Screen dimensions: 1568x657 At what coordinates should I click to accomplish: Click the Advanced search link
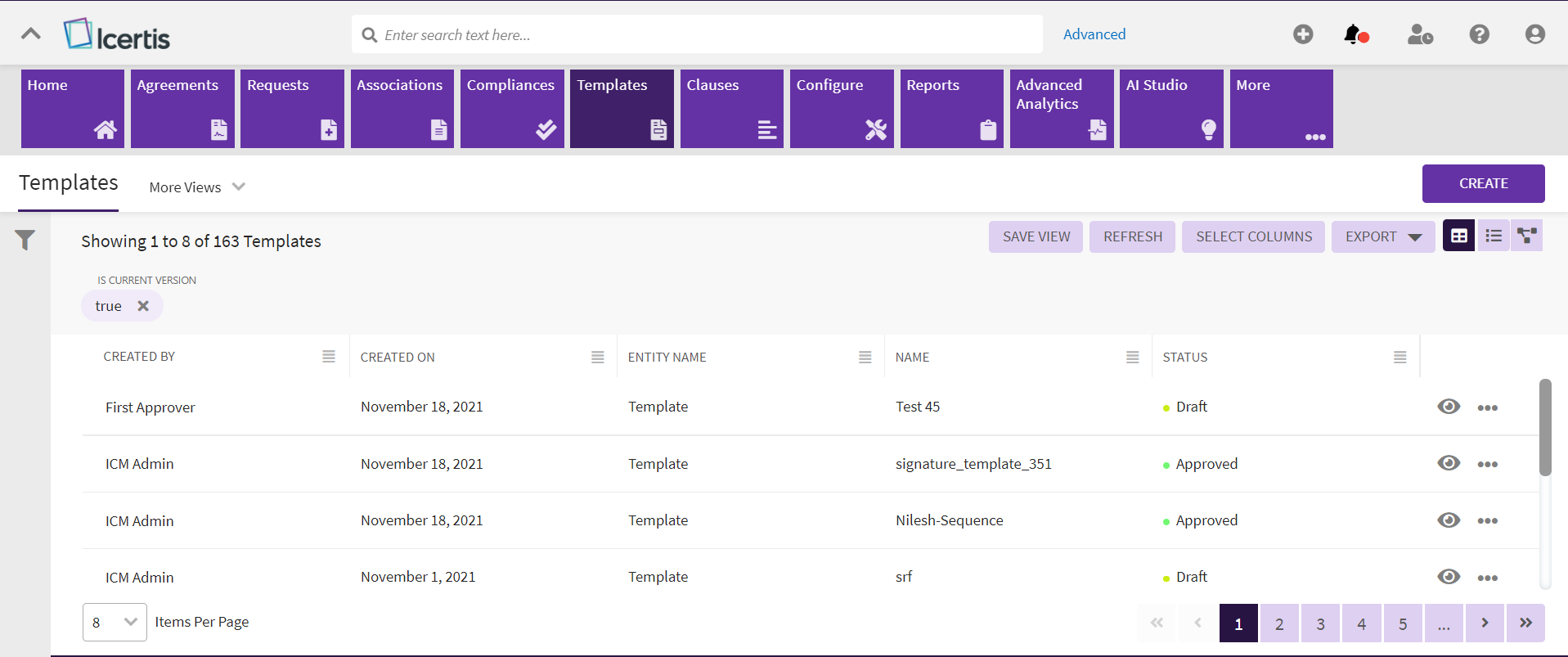(1094, 34)
